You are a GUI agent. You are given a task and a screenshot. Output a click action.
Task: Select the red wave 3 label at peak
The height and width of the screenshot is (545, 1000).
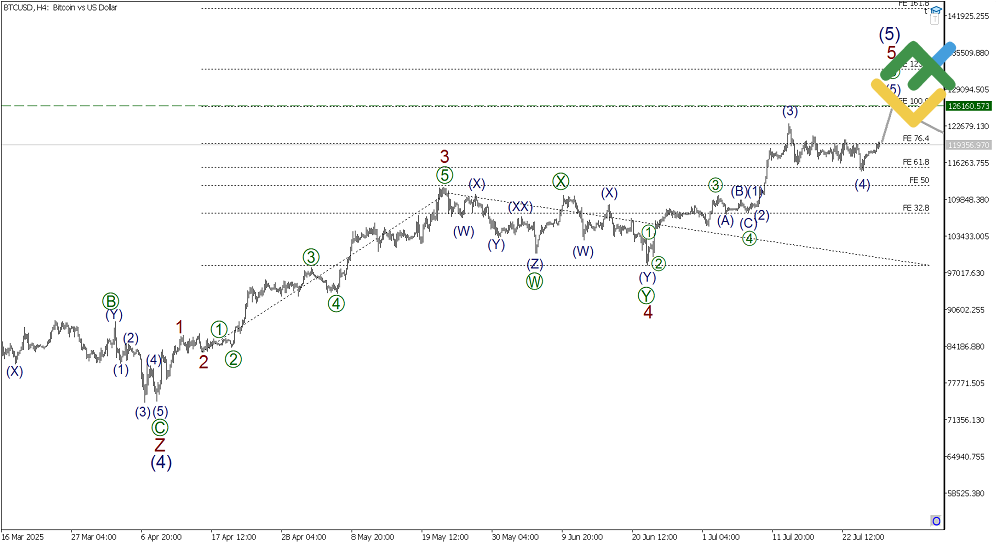pos(445,157)
